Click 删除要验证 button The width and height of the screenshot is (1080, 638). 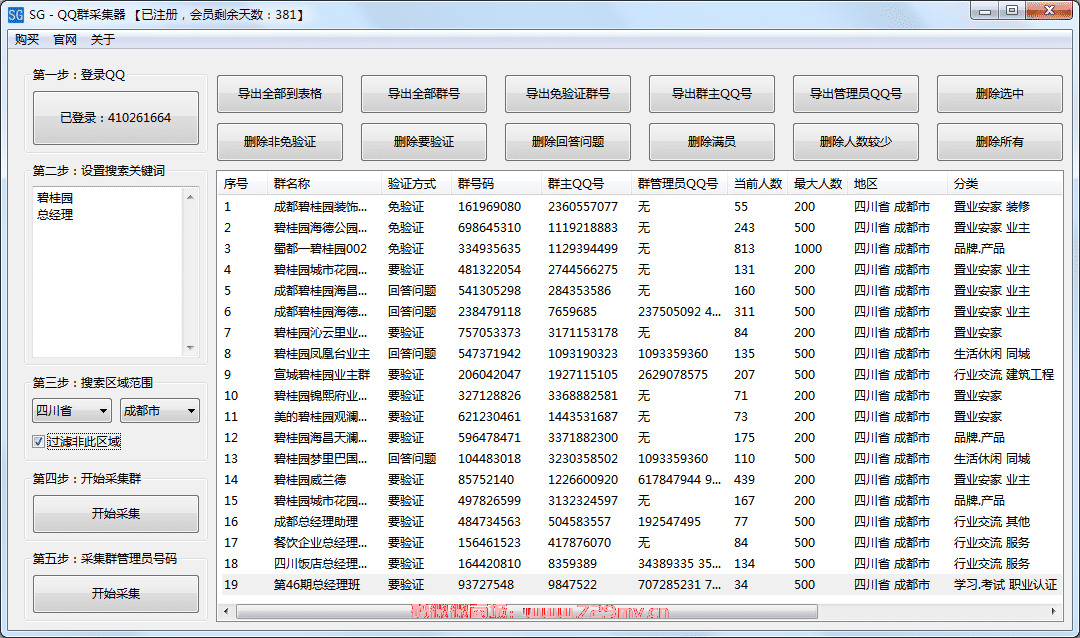coord(424,142)
